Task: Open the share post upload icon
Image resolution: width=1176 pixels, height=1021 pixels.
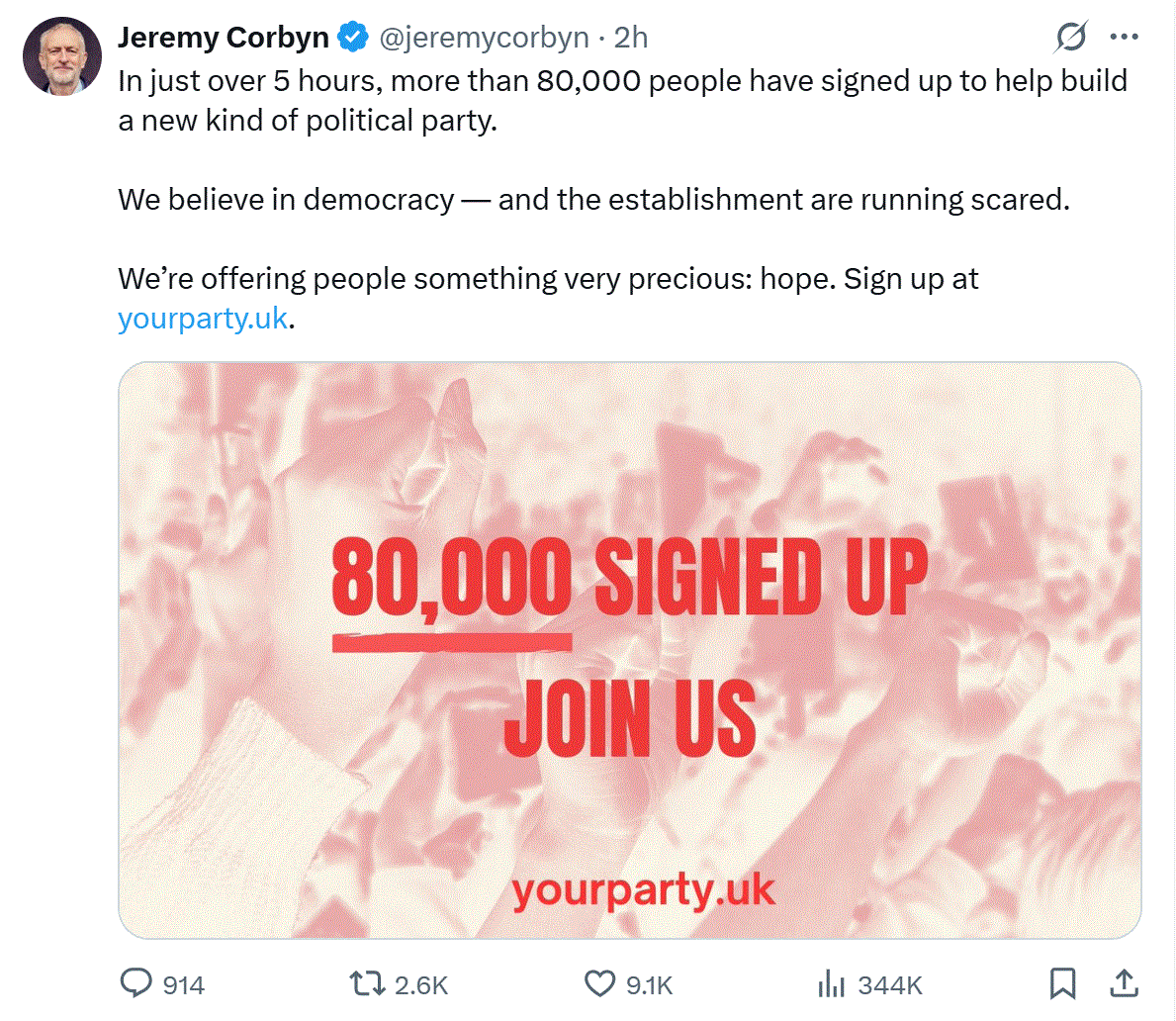Action: click(1125, 983)
